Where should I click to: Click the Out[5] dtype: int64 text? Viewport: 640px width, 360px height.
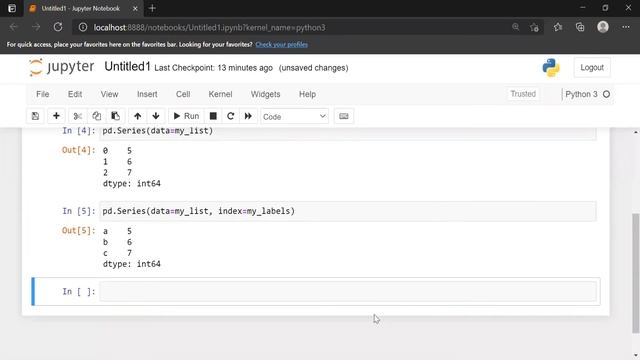tap(131, 264)
